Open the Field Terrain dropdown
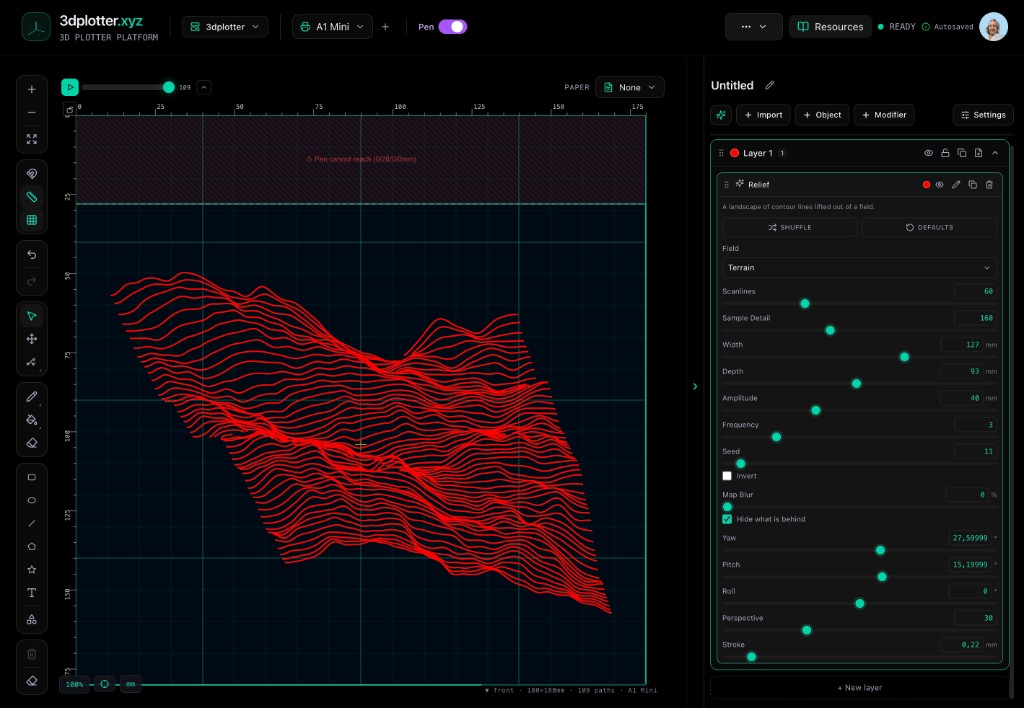Viewport: 1024px width, 708px height. (859, 268)
